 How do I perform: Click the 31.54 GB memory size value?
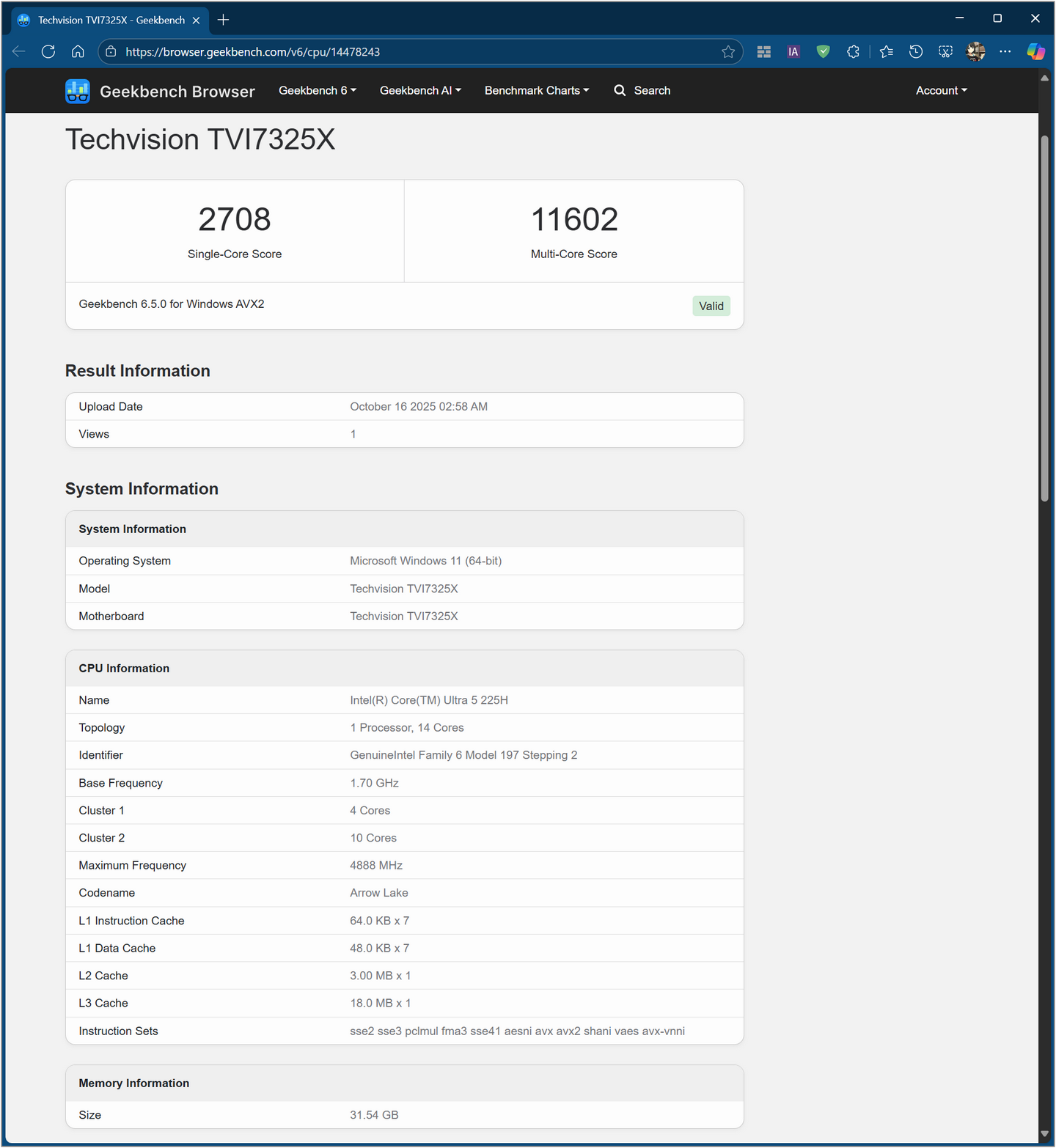[x=374, y=1115]
